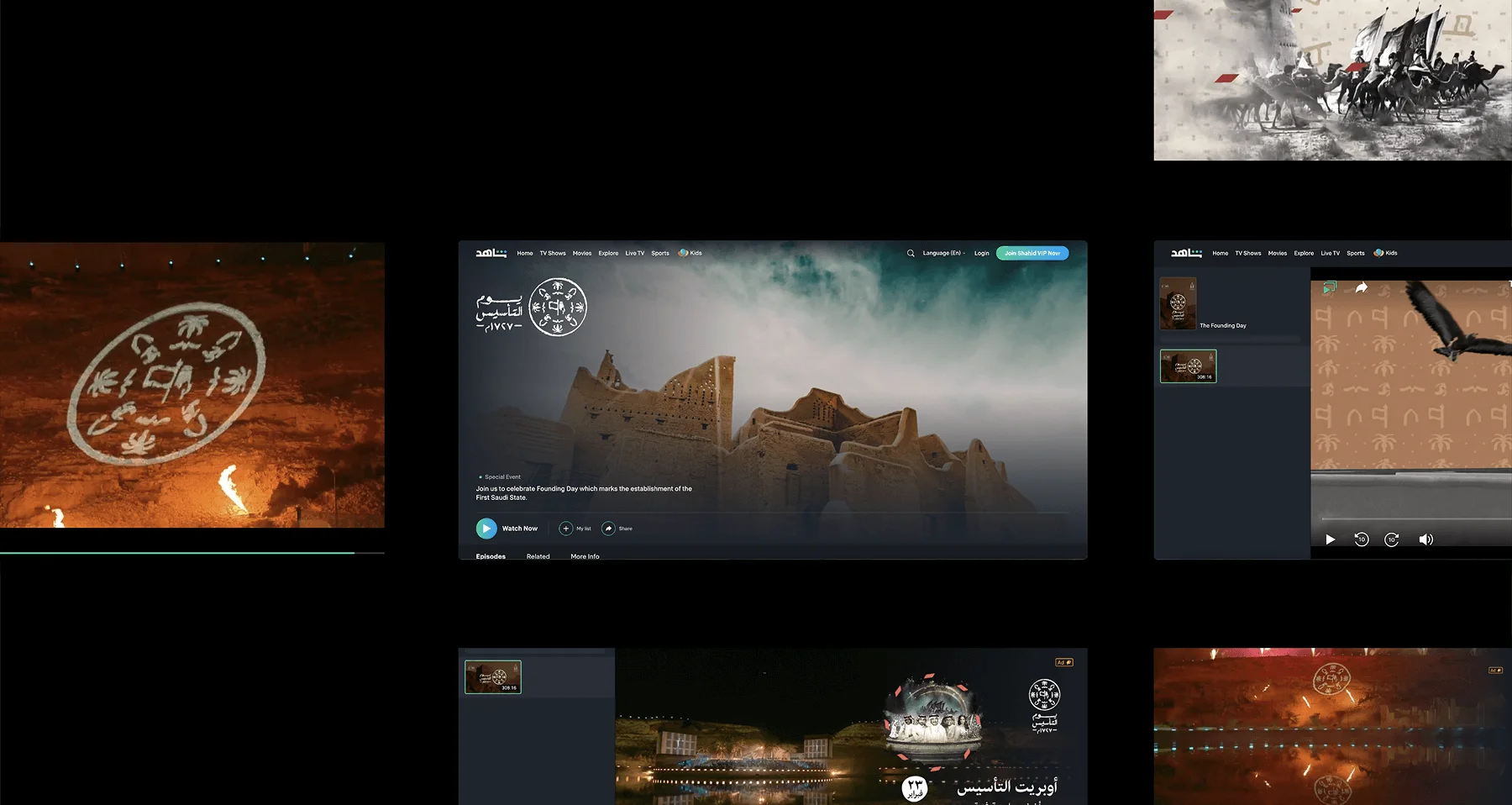Rewind 10 seconds in video player
Viewport: 1512px width, 805px height.
[1362, 539]
